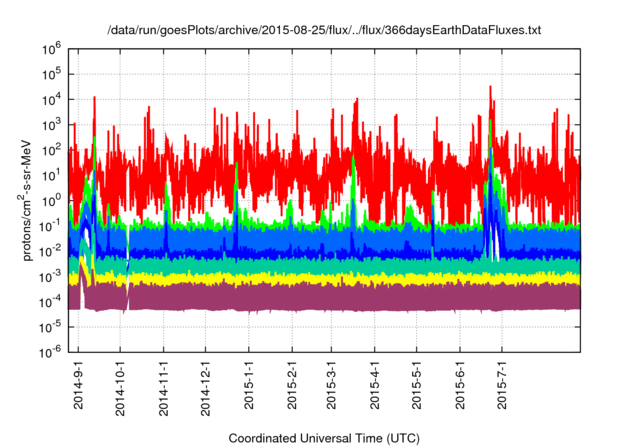Click the 10^-6 y-axis tick label
This screenshot has height=448, width=640.
coord(51,351)
